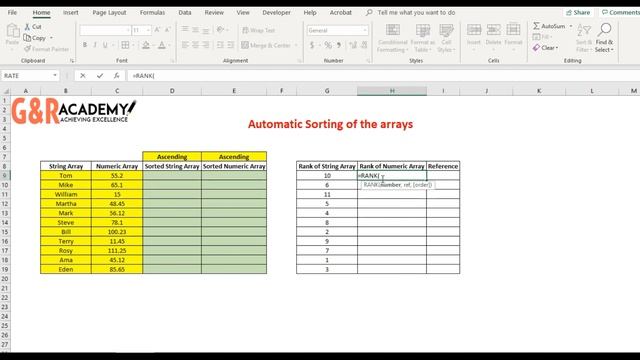The height and width of the screenshot is (360, 640).
Task: Align text center horizontally
Action: (196, 45)
